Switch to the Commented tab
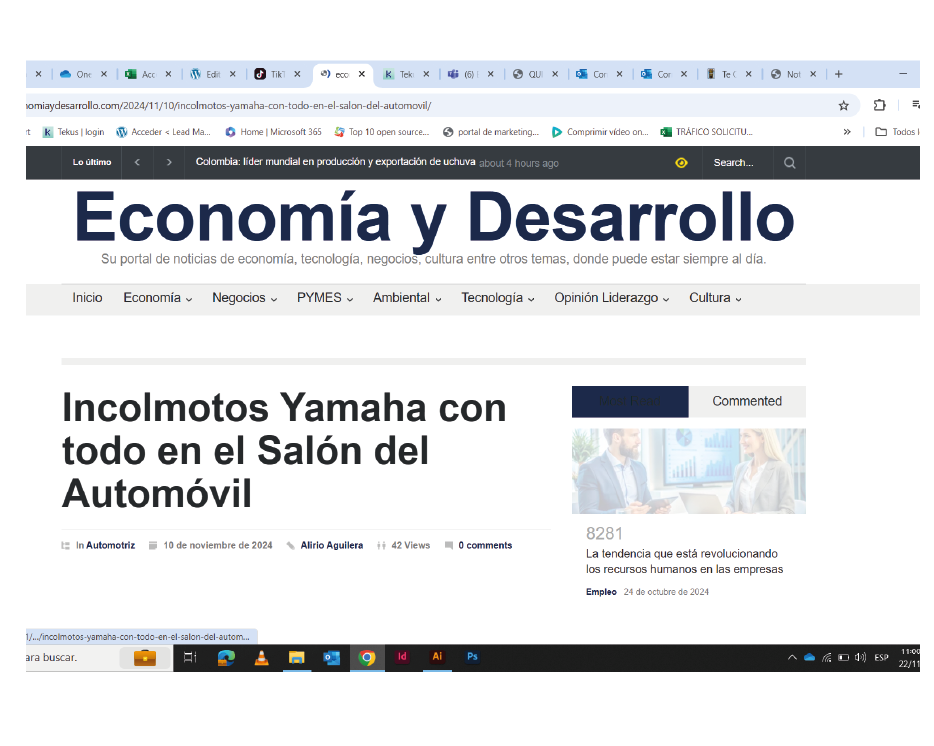The height and width of the screenshot is (746, 934). 746,401
